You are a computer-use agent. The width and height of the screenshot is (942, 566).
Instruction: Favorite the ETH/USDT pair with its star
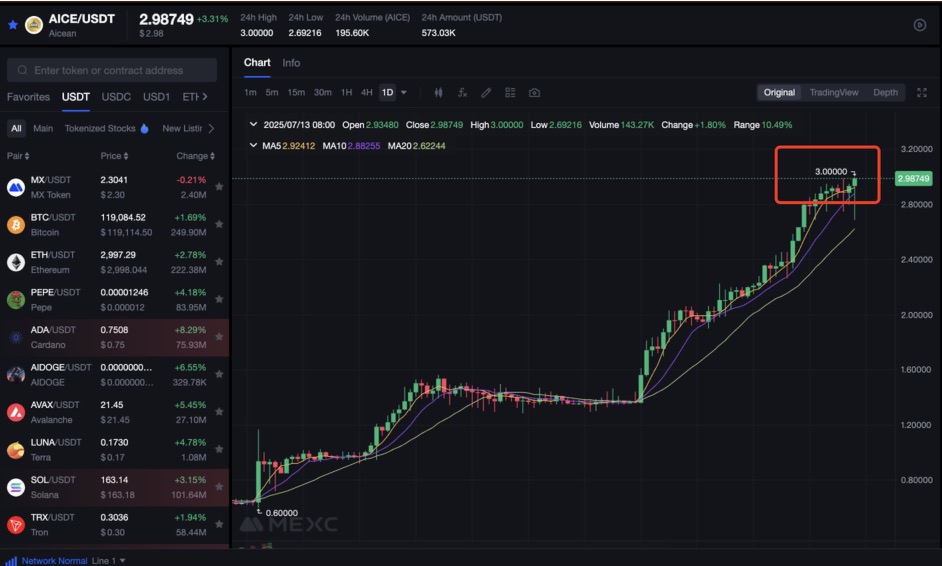click(x=219, y=262)
